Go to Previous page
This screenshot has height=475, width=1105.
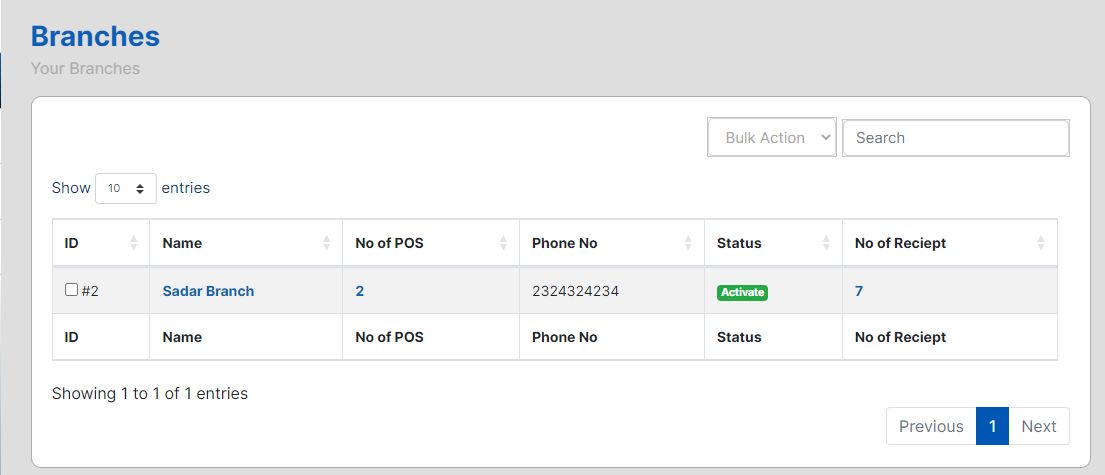click(x=931, y=426)
